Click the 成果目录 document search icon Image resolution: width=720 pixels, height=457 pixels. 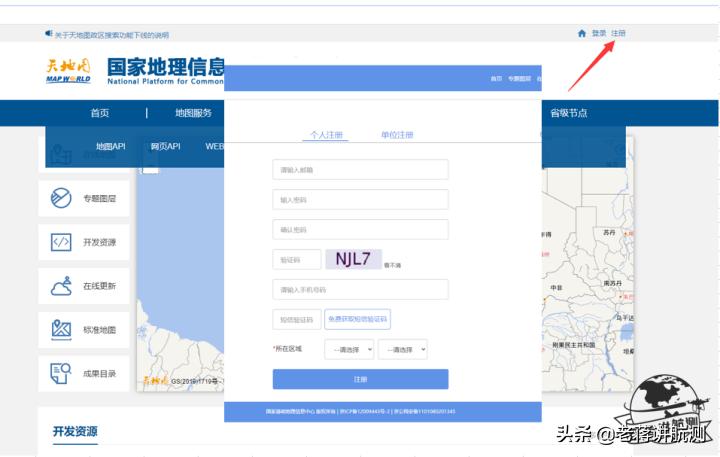[61, 373]
